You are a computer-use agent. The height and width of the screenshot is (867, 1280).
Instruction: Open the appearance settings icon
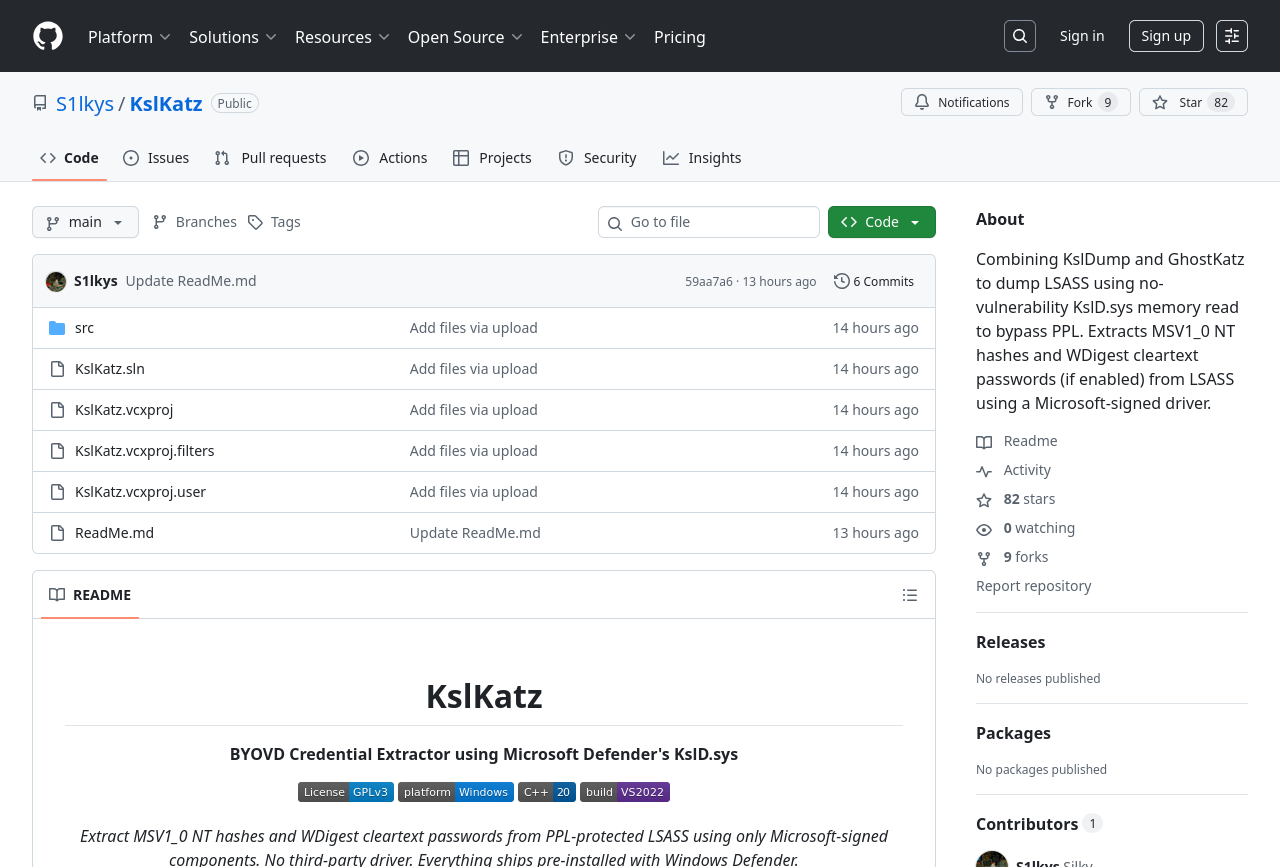[x=1231, y=36]
